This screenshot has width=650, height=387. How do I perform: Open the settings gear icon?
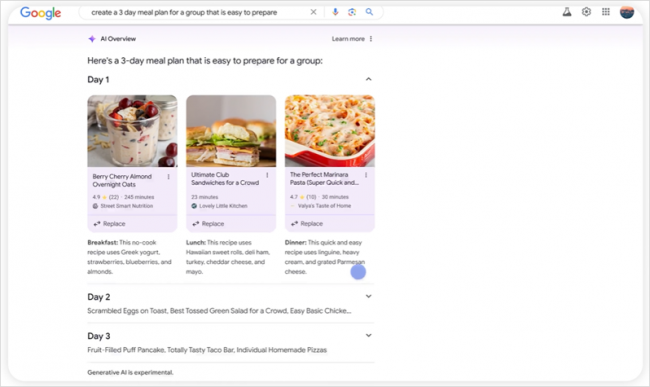click(x=586, y=12)
